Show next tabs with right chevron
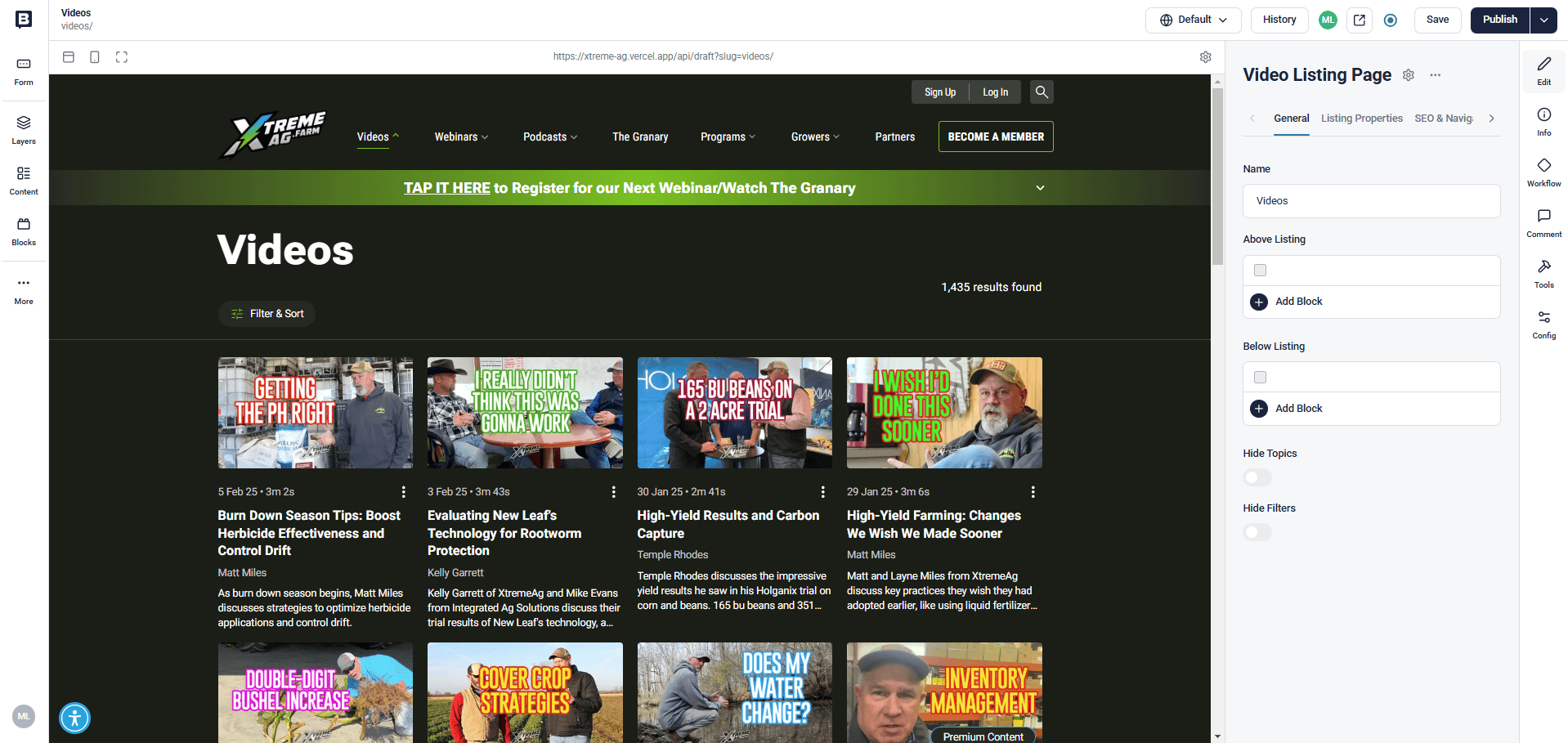 pyautogui.click(x=1491, y=119)
